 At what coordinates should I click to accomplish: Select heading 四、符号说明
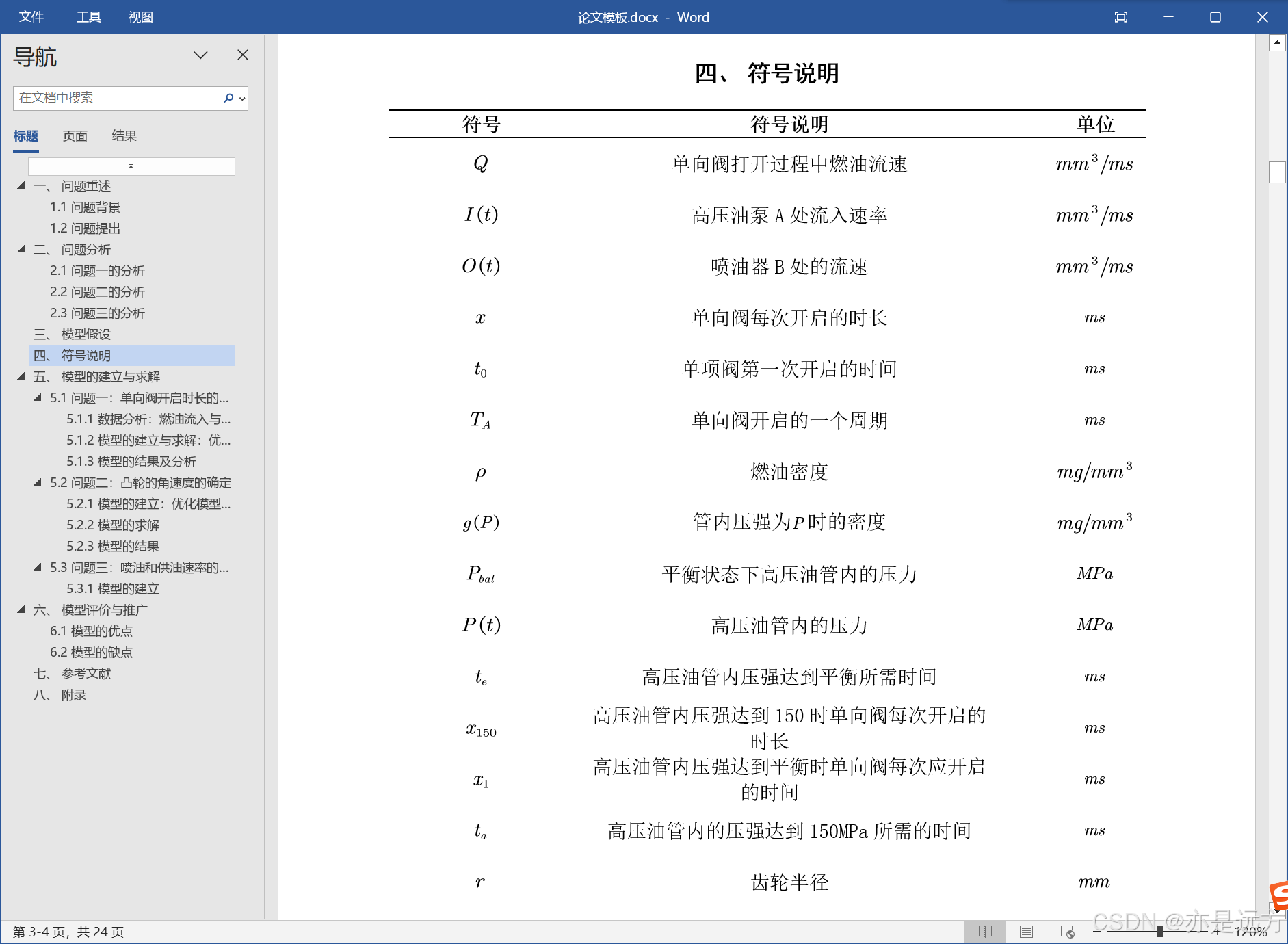[131, 356]
